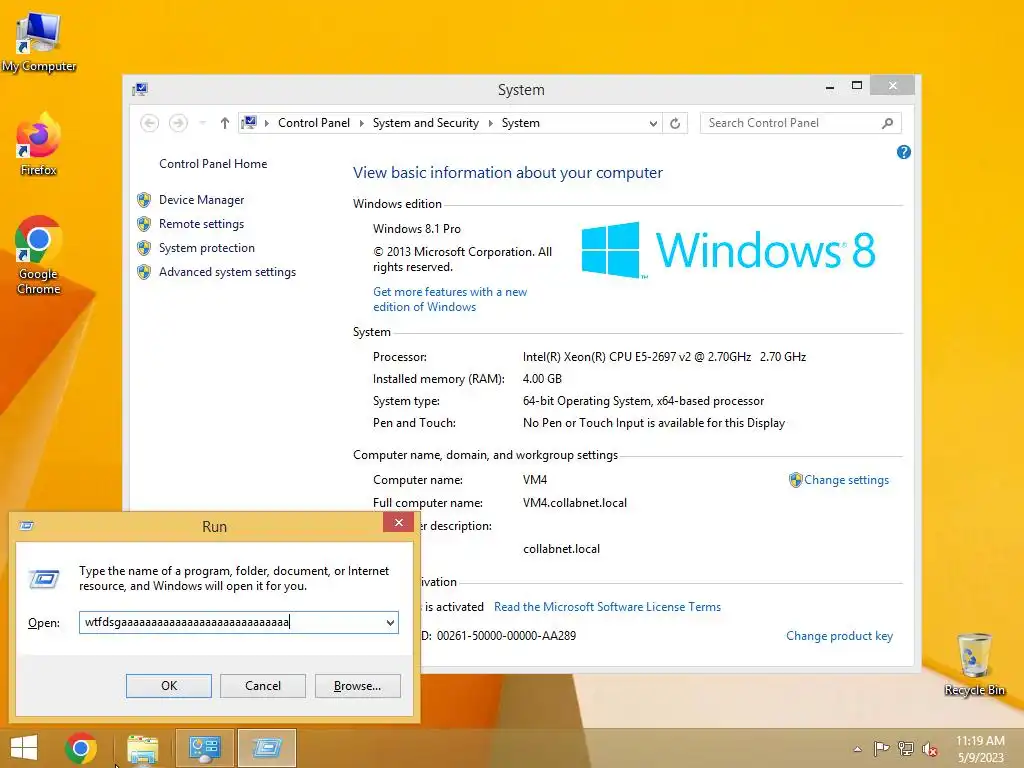Select VM4.collabnet.local full computer name
Viewport: 1024px width, 768px height.
(x=575, y=503)
